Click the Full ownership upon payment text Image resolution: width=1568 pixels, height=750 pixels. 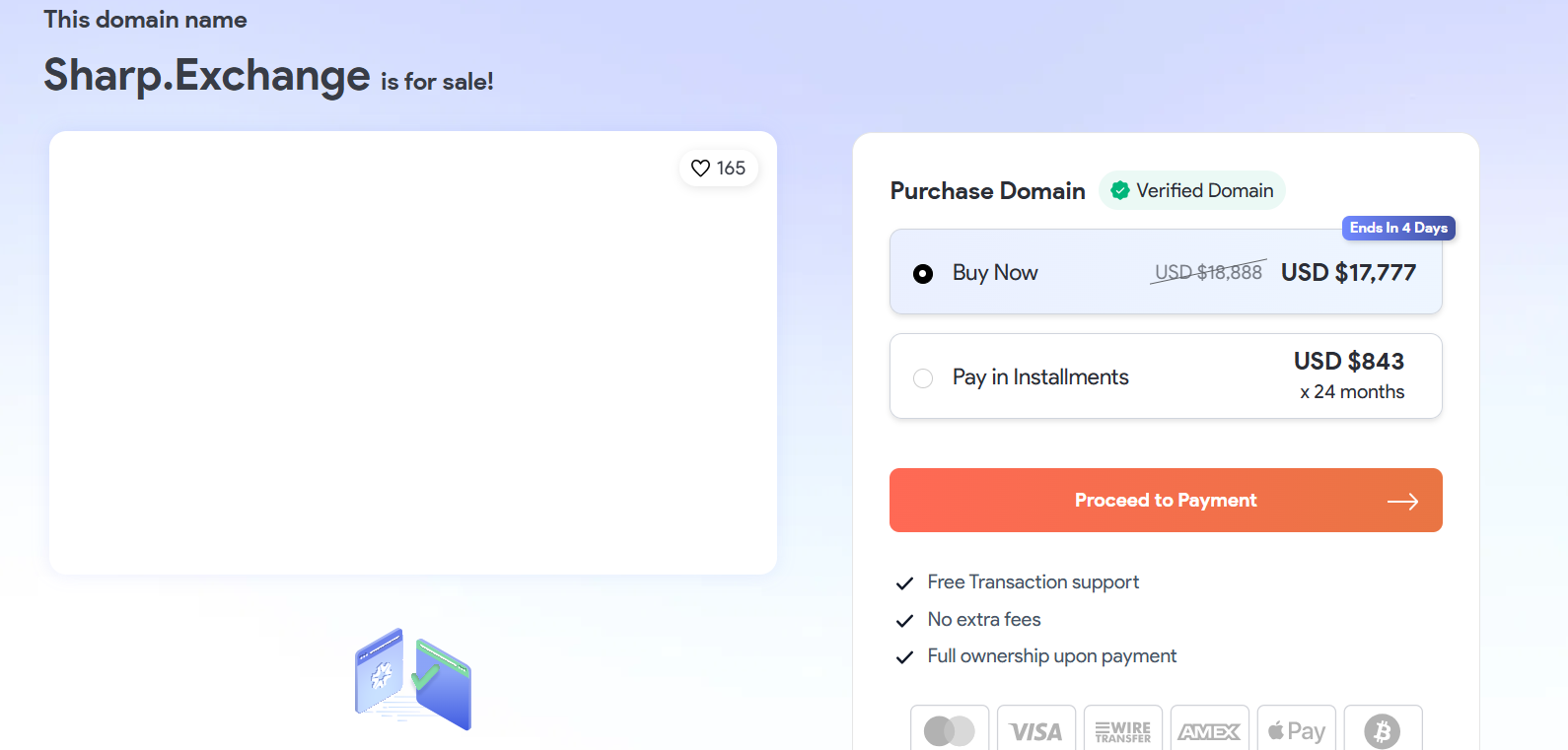click(x=1051, y=656)
